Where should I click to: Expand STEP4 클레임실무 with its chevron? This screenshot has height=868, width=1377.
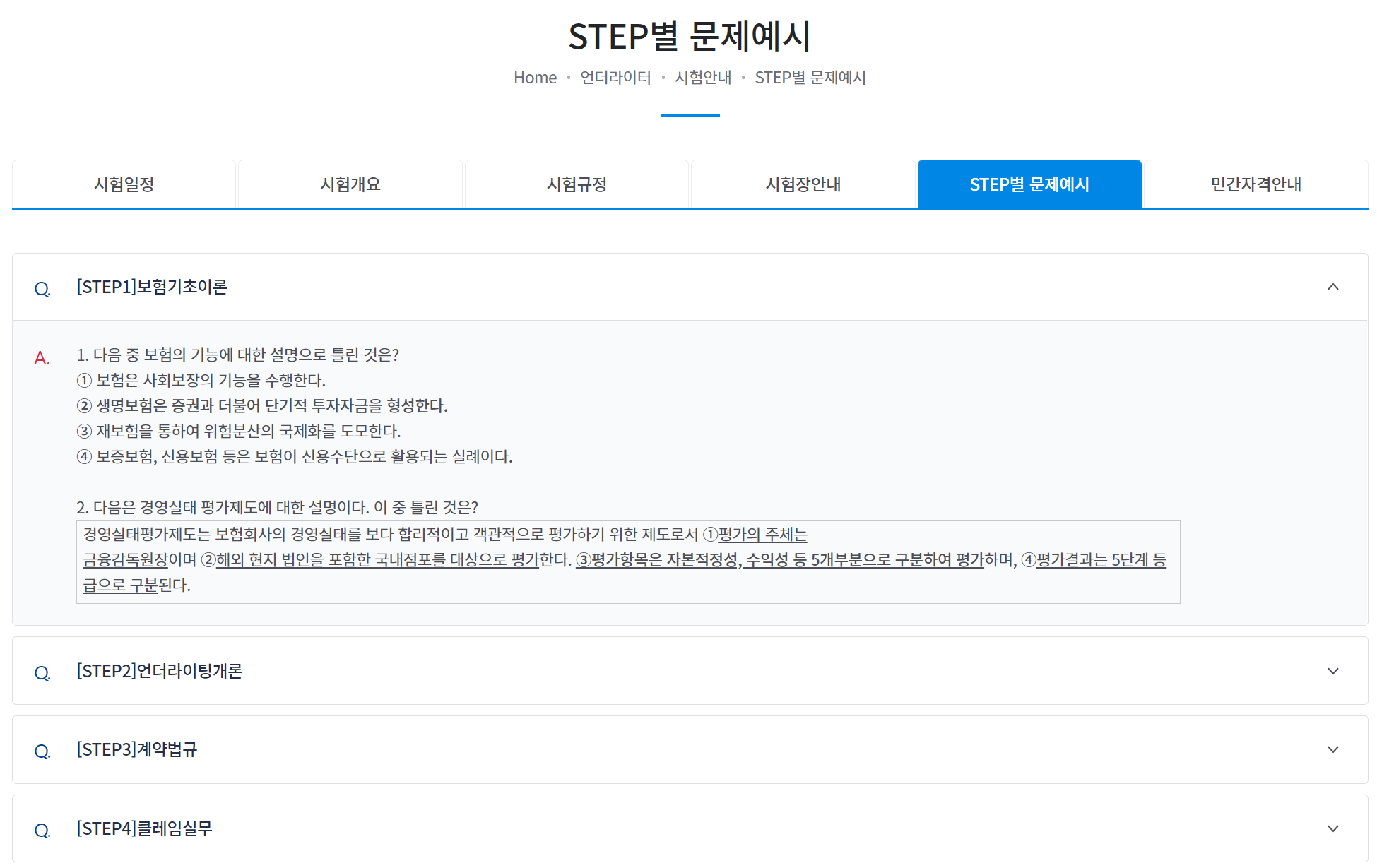coord(1332,828)
